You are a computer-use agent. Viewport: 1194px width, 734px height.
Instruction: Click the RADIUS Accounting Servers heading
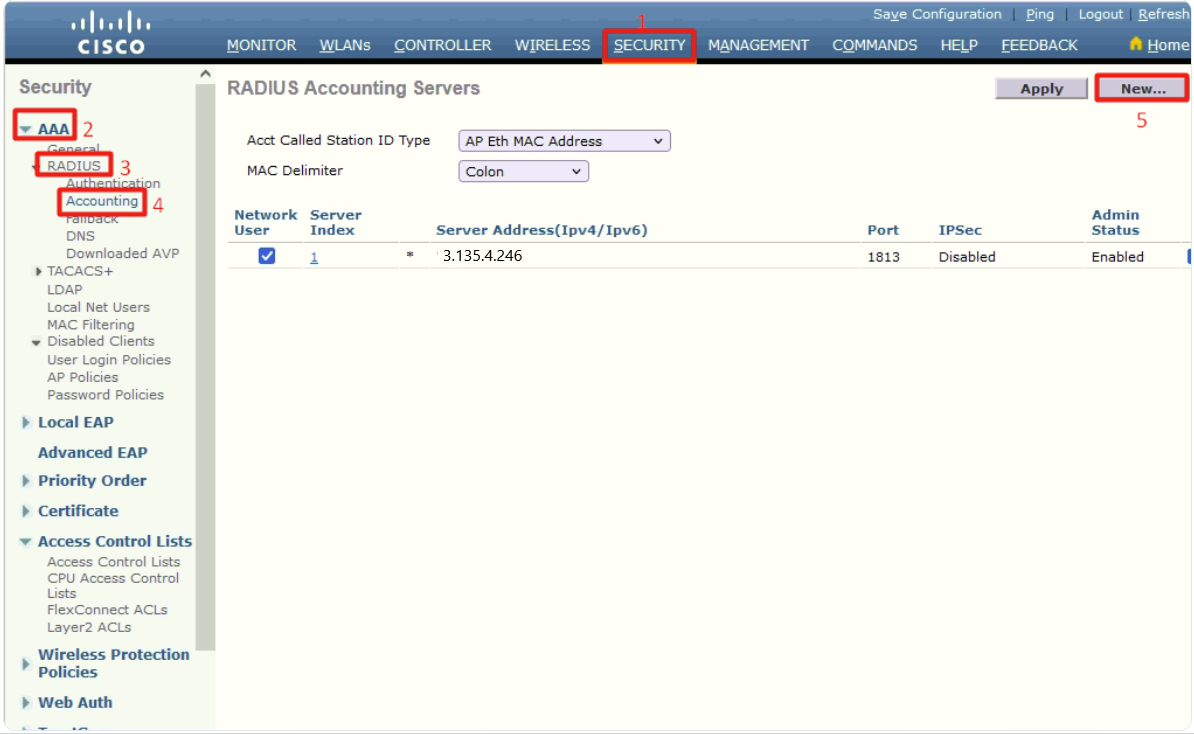coord(353,88)
